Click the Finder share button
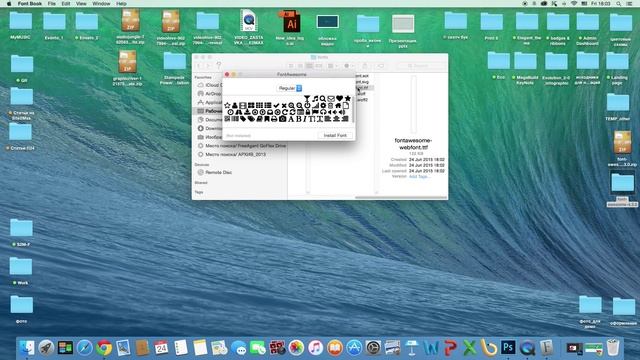Viewport: 640px width, 360px height. [365, 66]
